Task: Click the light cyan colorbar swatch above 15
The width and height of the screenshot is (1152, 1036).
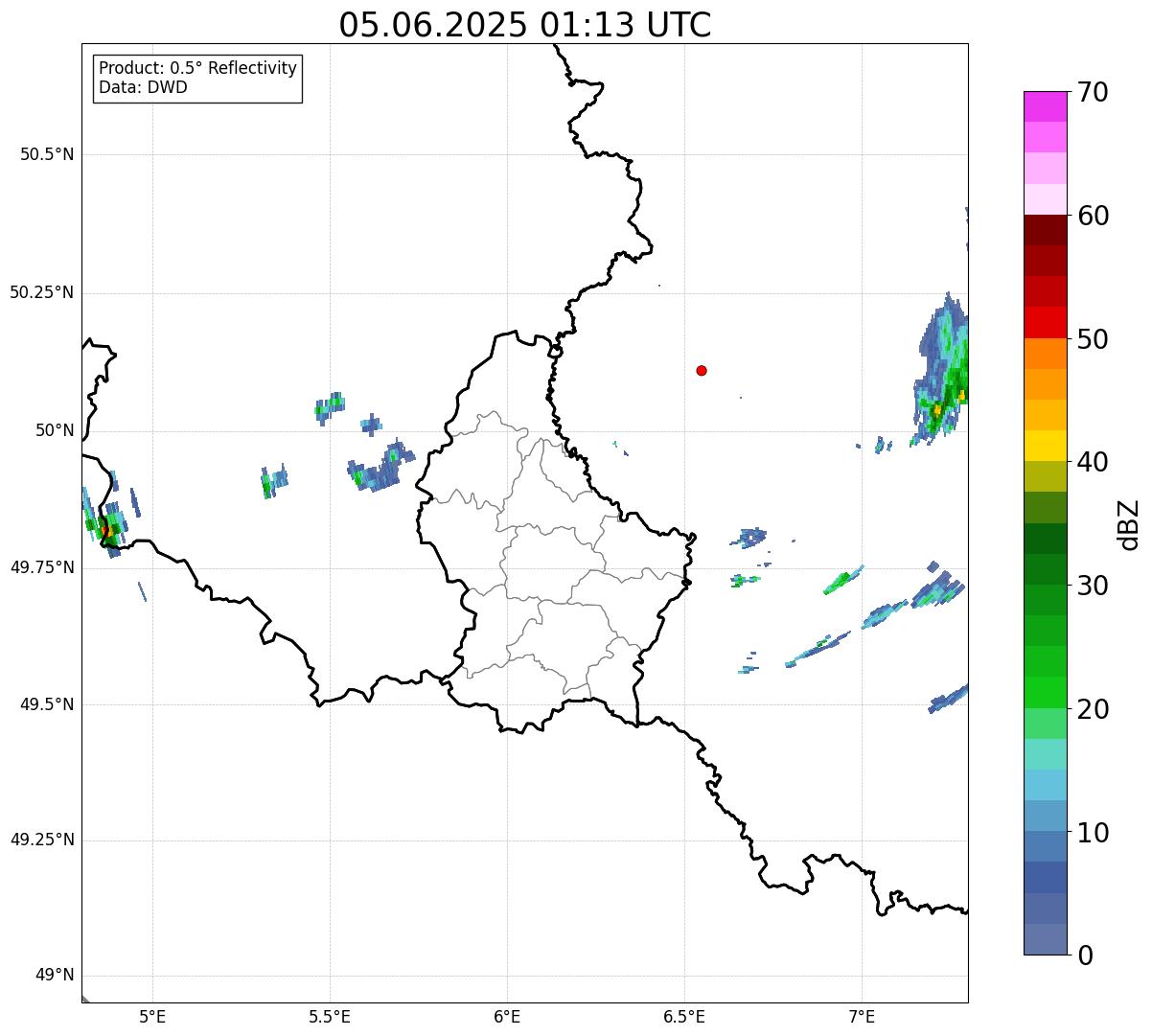Action: click(1045, 754)
